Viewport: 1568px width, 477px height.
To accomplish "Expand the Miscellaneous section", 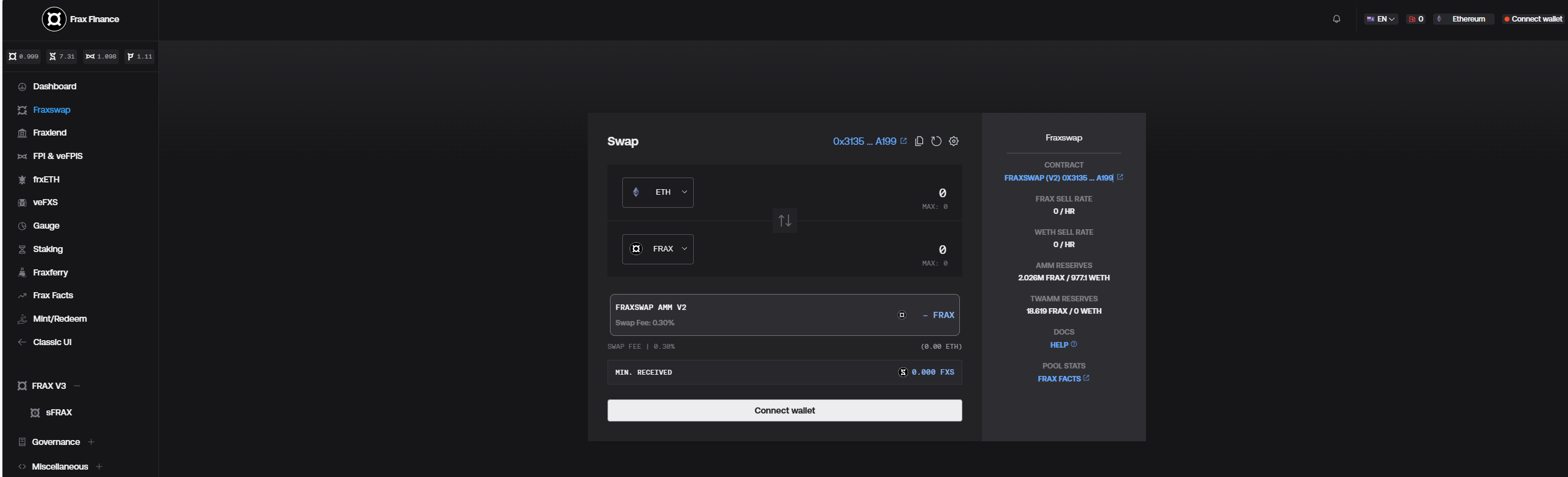I will (x=99, y=467).
